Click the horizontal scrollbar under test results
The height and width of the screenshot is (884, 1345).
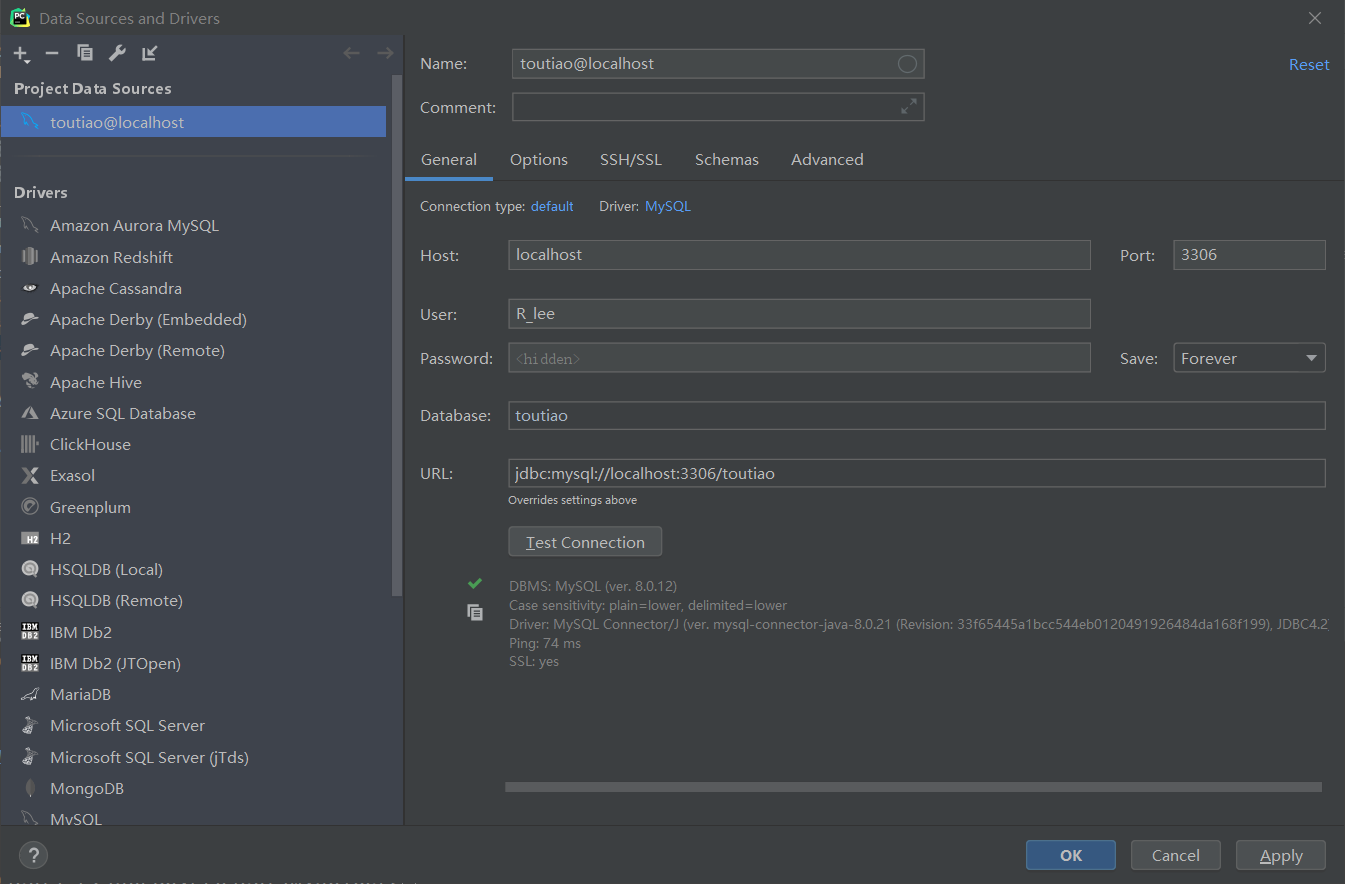click(x=913, y=787)
